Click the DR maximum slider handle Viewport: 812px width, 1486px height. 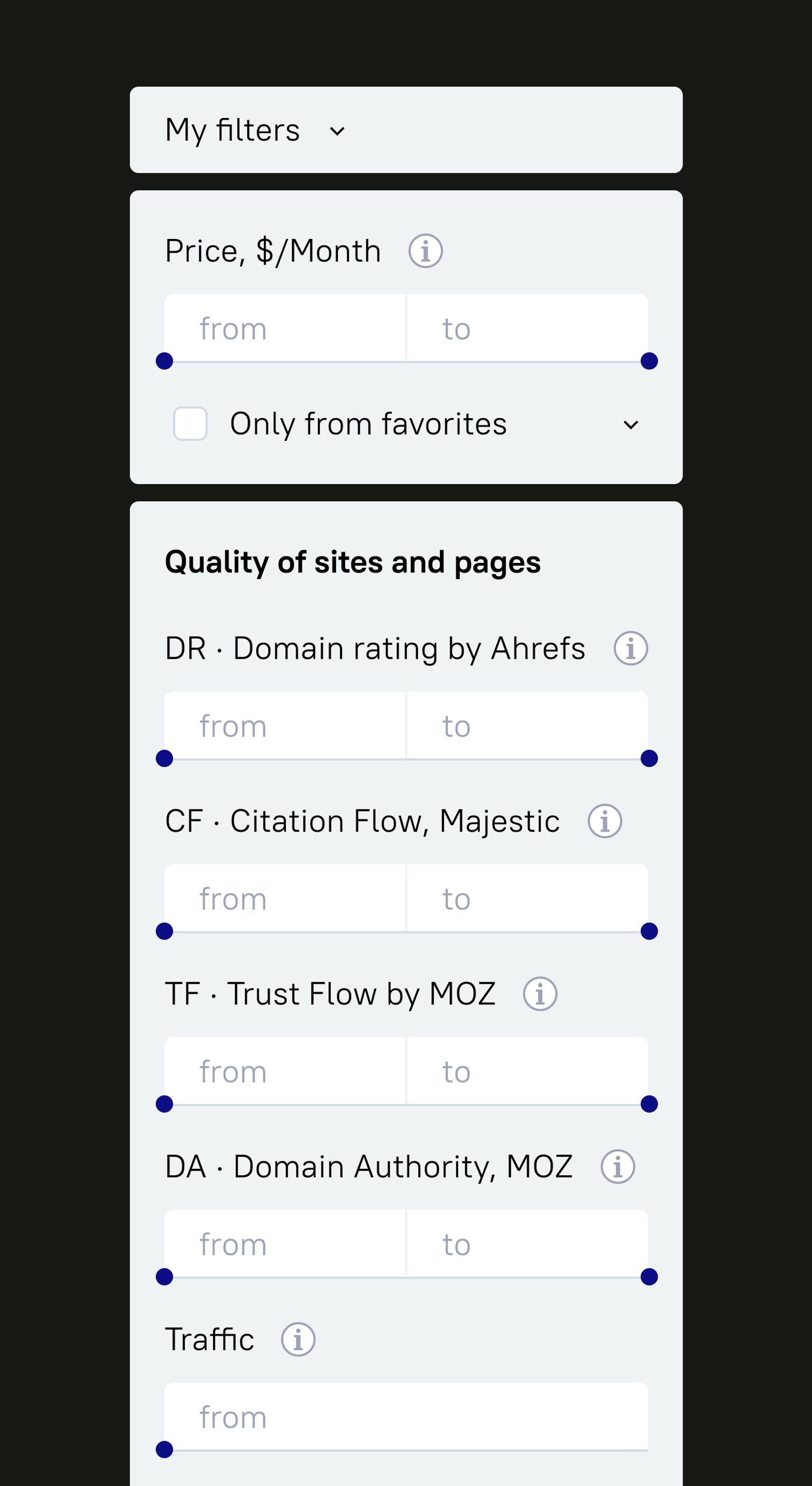649,759
